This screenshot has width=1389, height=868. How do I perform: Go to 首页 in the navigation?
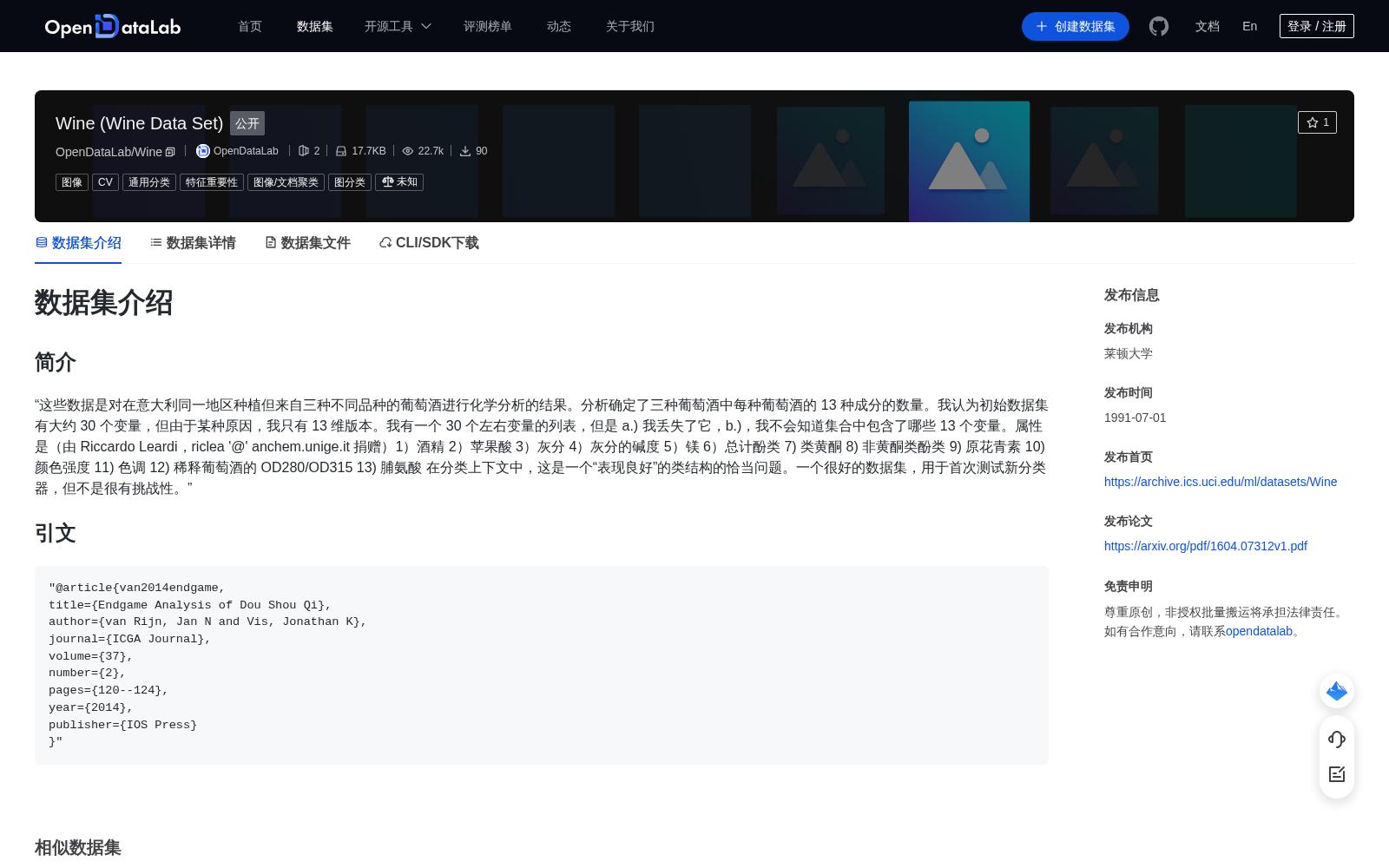[250, 26]
